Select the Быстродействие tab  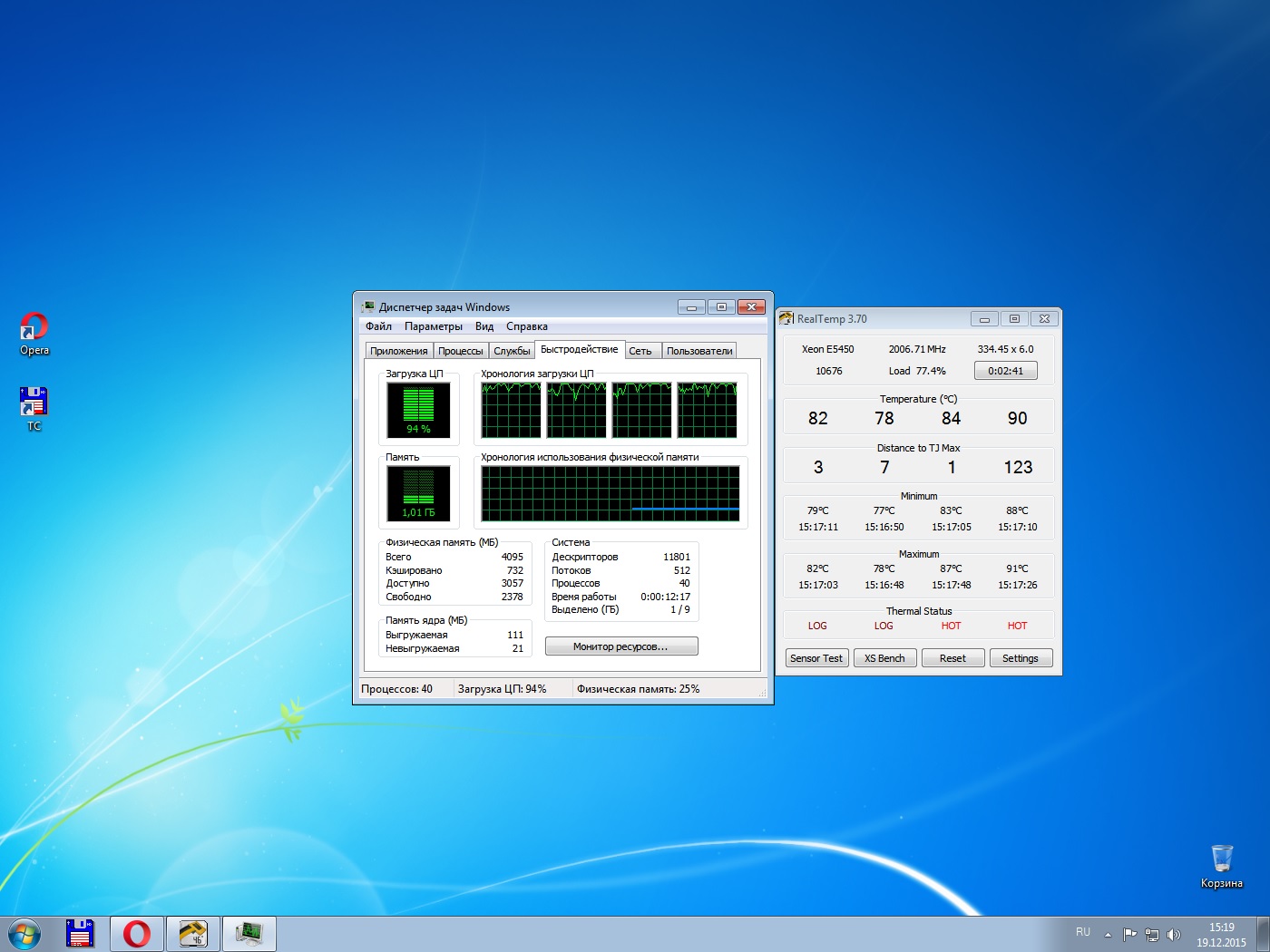(x=580, y=349)
